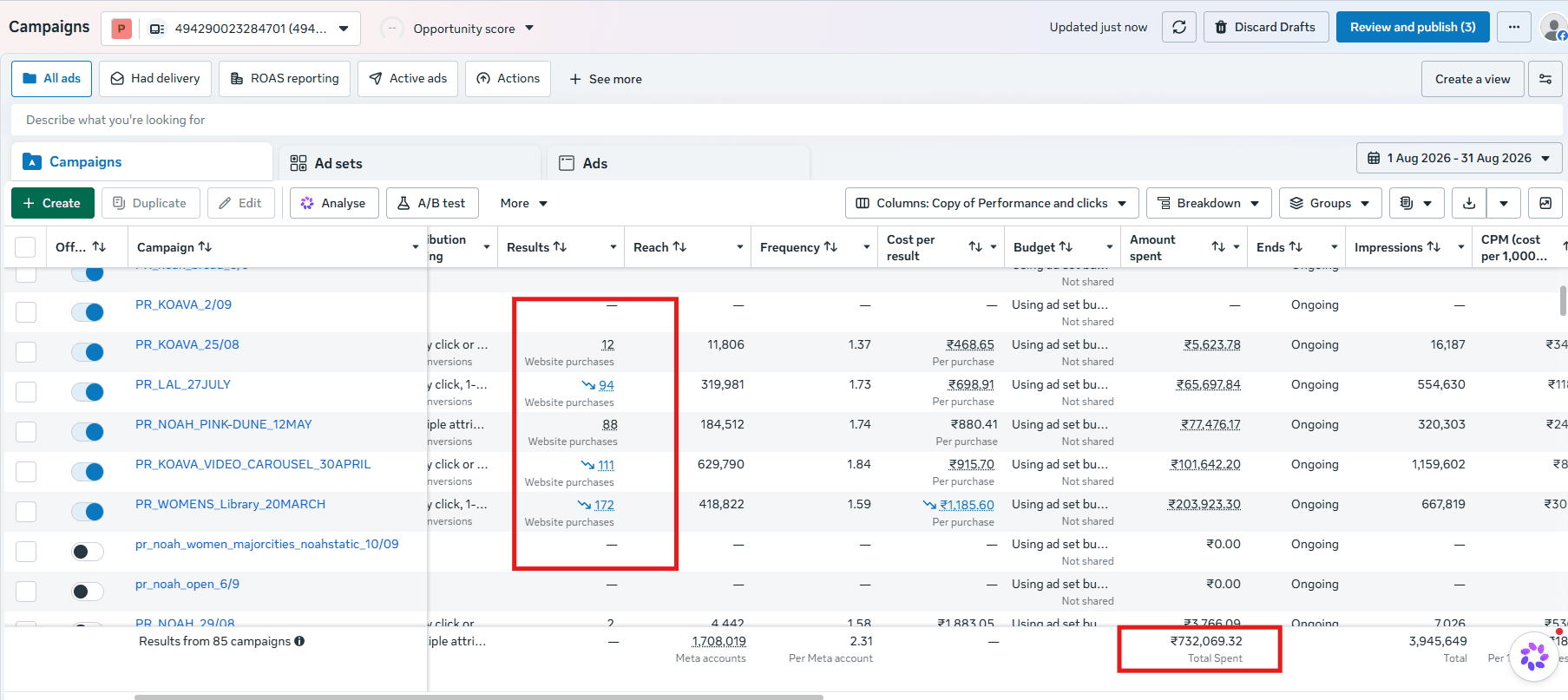The image size is (1568, 700).
Task: Sort by Campaign name arrows
Action: click(205, 247)
